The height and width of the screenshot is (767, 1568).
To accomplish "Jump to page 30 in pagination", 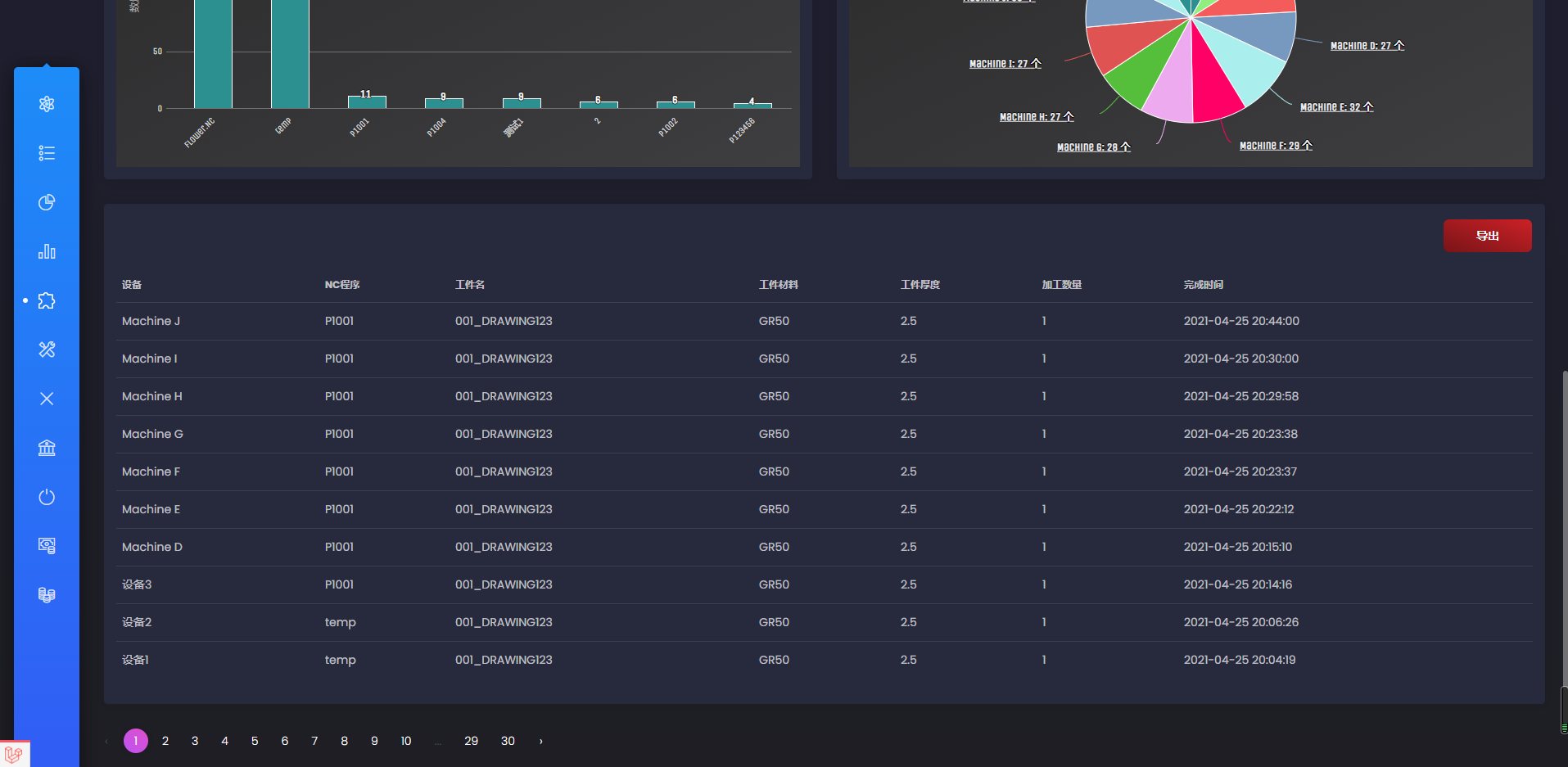I will pyautogui.click(x=508, y=741).
